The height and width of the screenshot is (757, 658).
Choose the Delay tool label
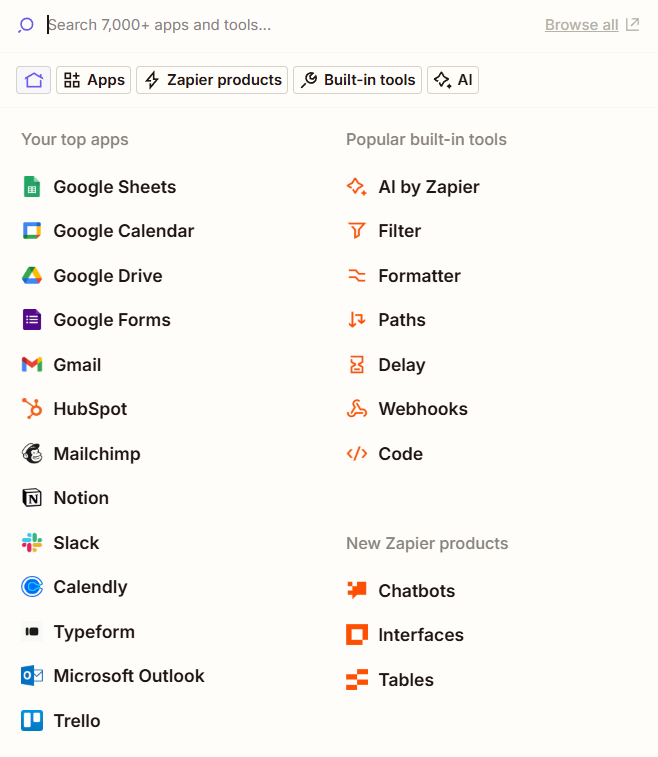click(x=402, y=364)
